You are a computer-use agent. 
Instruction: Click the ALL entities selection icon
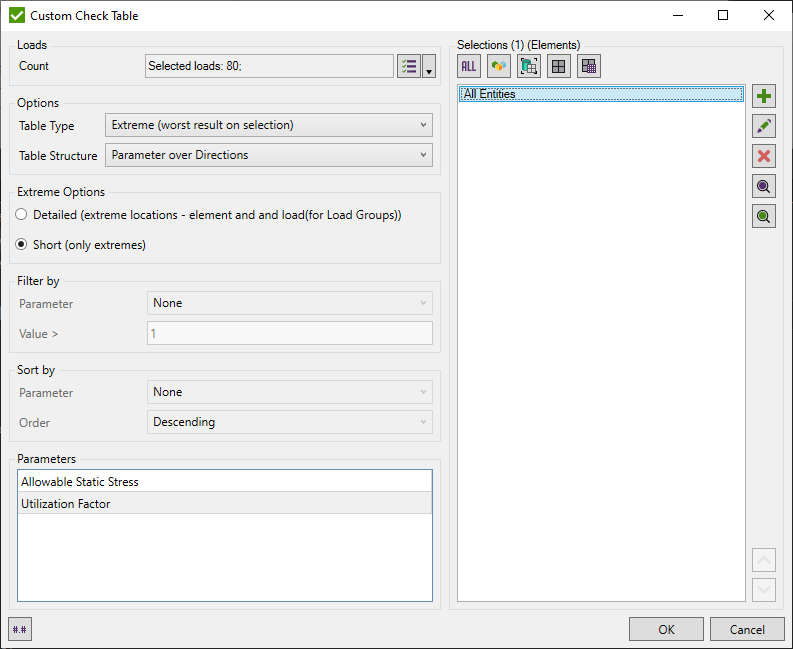(469, 66)
